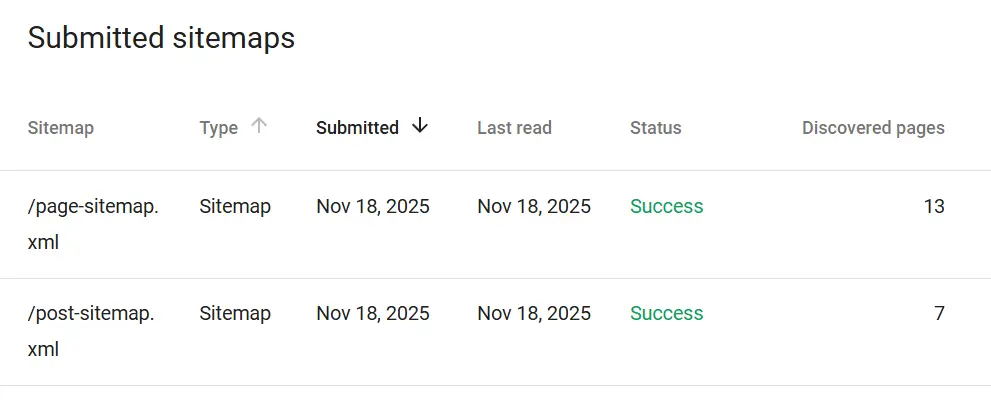Click page-sitemap Last read date
This screenshot has width=991, height=400.
click(x=533, y=207)
